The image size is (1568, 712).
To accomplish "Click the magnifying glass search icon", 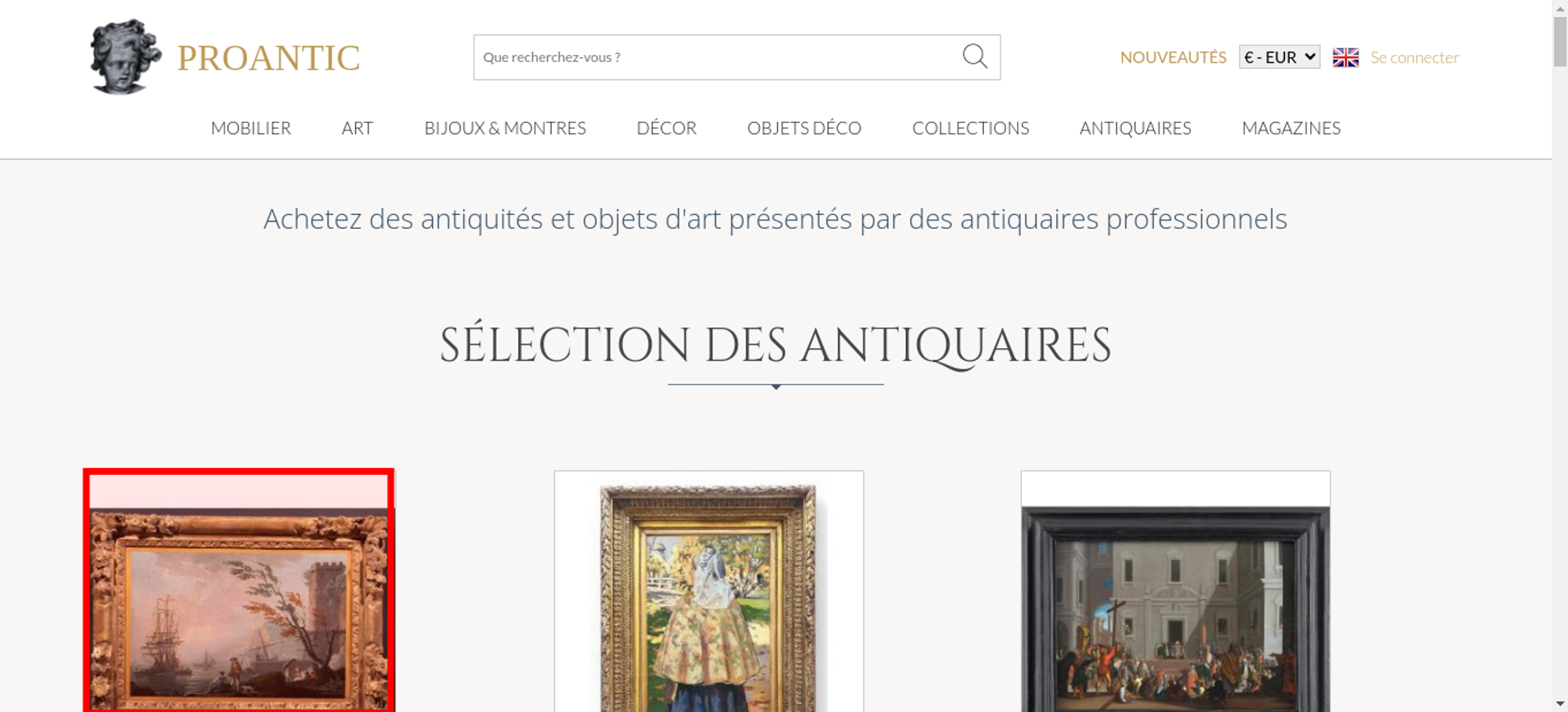I will [975, 56].
